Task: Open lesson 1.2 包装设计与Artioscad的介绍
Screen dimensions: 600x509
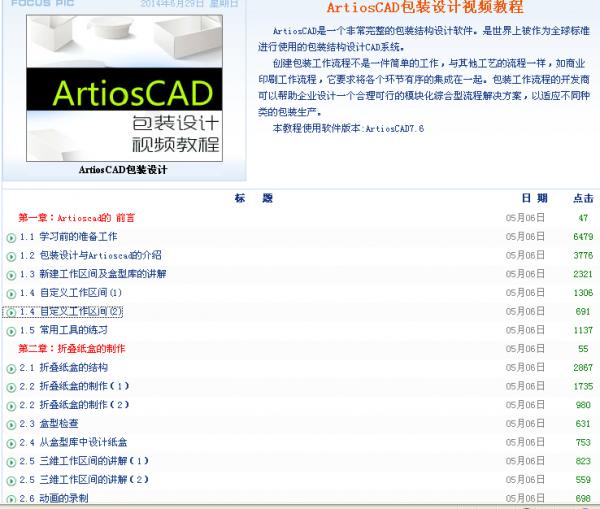Action: [x=91, y=255]
